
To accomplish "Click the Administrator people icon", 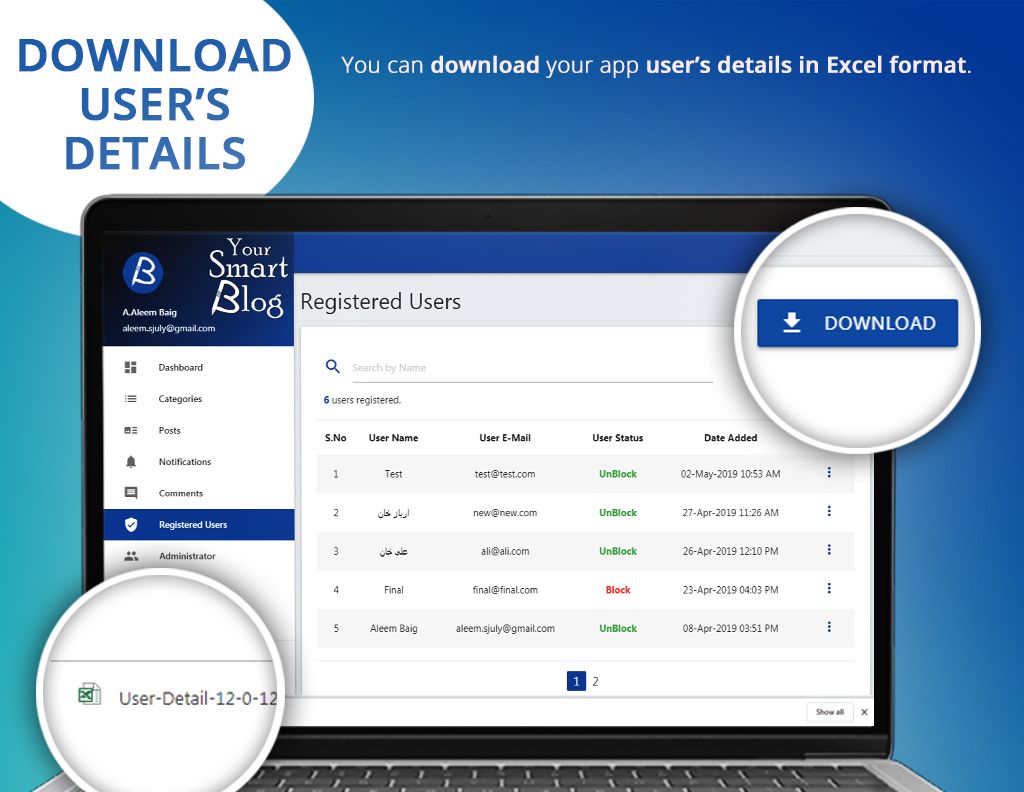I will coord(131,556).
